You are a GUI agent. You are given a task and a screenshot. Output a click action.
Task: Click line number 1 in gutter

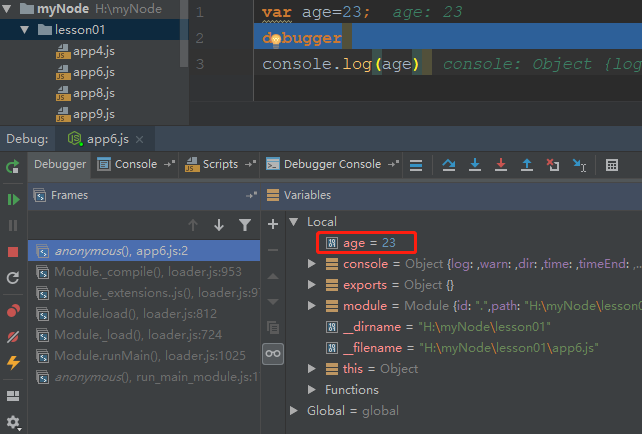[x=199, y=12]
